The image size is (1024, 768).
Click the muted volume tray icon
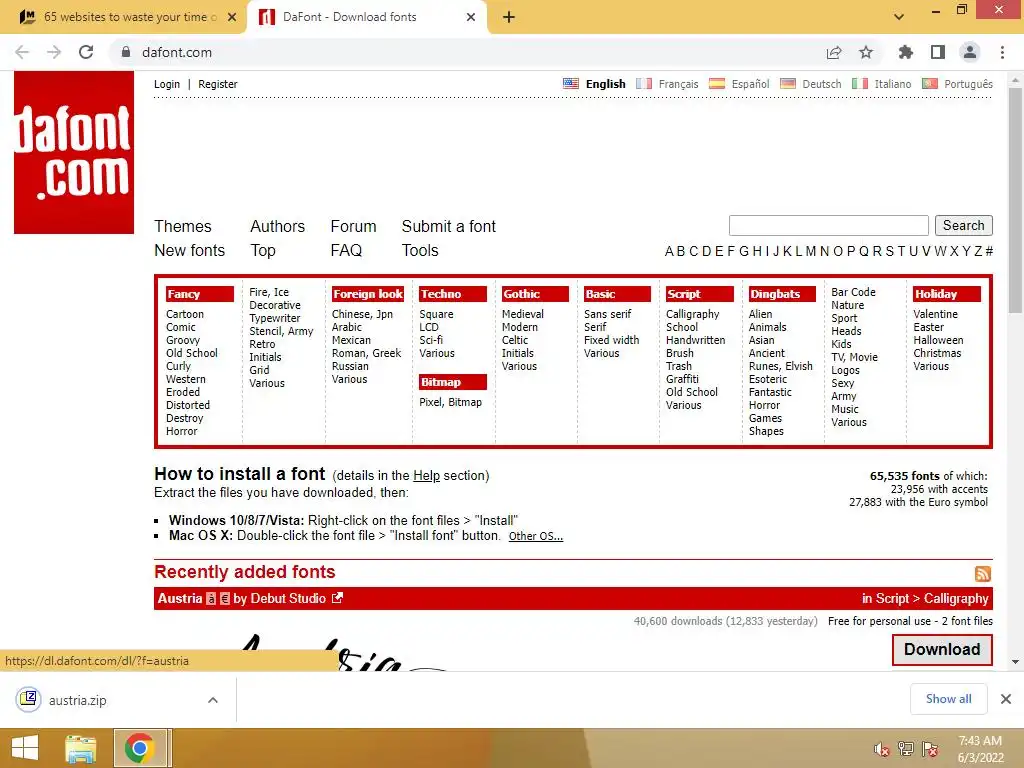(881, 749)
